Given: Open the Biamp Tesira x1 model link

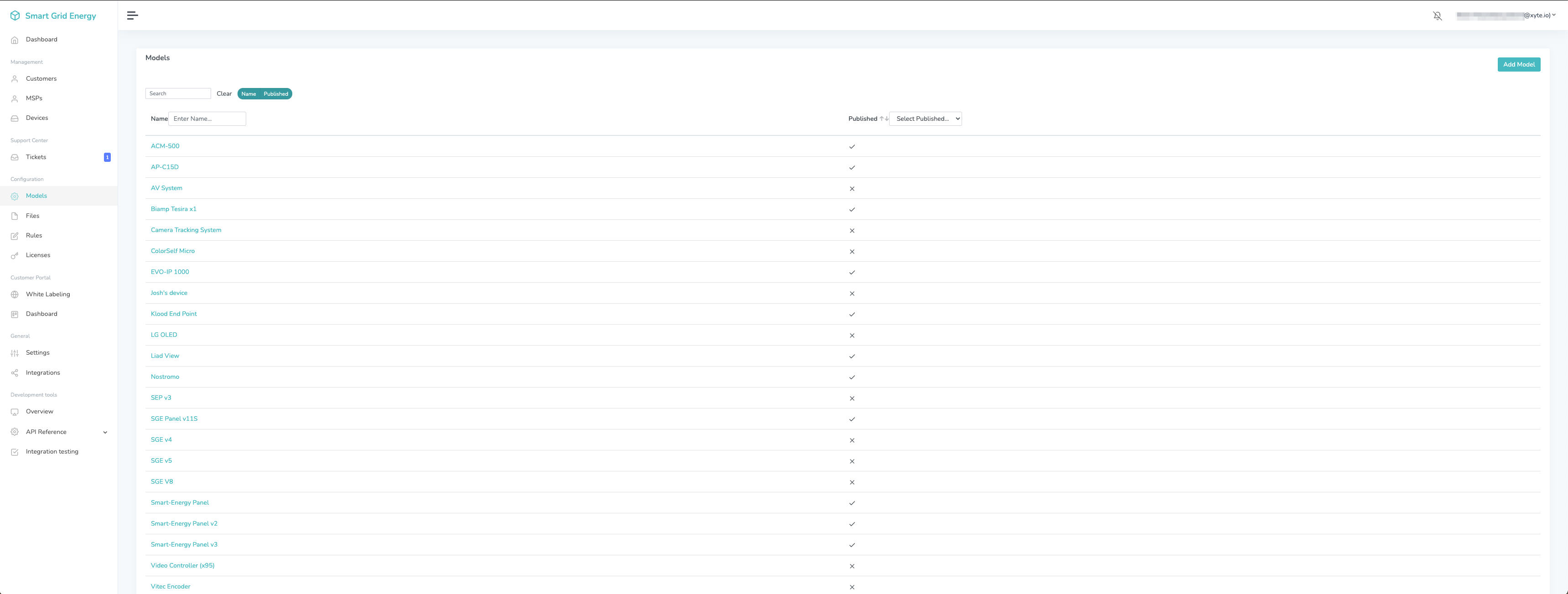Looking at the screenshot, I should click(x=173, y=209).
